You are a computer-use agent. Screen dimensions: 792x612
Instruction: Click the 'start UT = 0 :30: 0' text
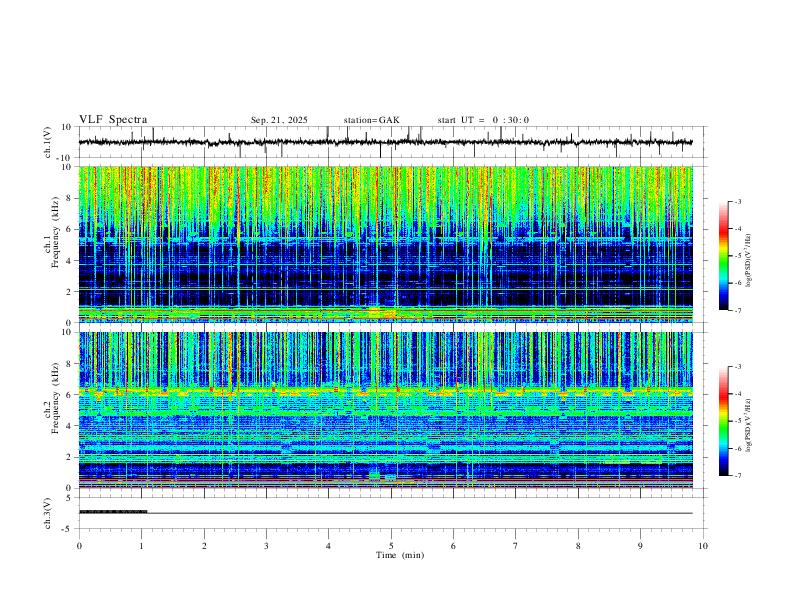tap(483, 120)
